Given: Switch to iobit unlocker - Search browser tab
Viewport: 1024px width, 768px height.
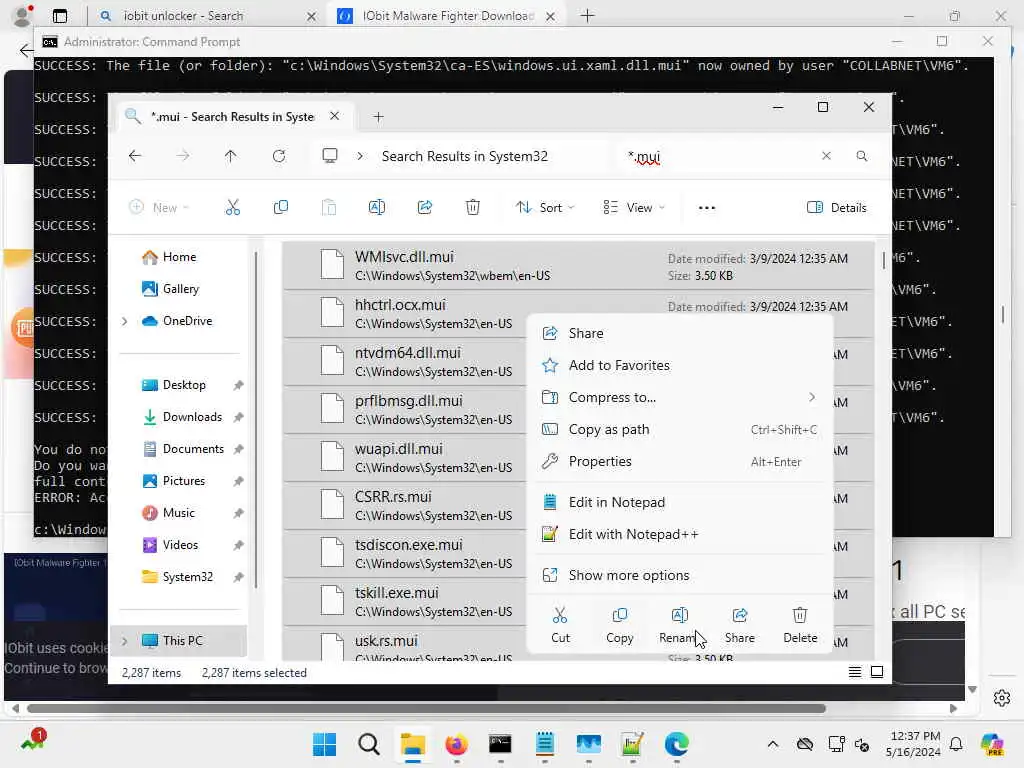Looking at the screenshot, I should pos(208,16).
